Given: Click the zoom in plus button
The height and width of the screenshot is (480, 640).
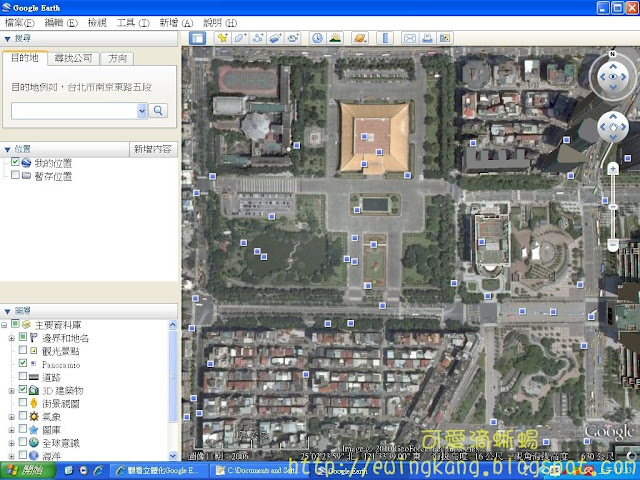Looking at the screenshot, I should (x=613, y=169).
